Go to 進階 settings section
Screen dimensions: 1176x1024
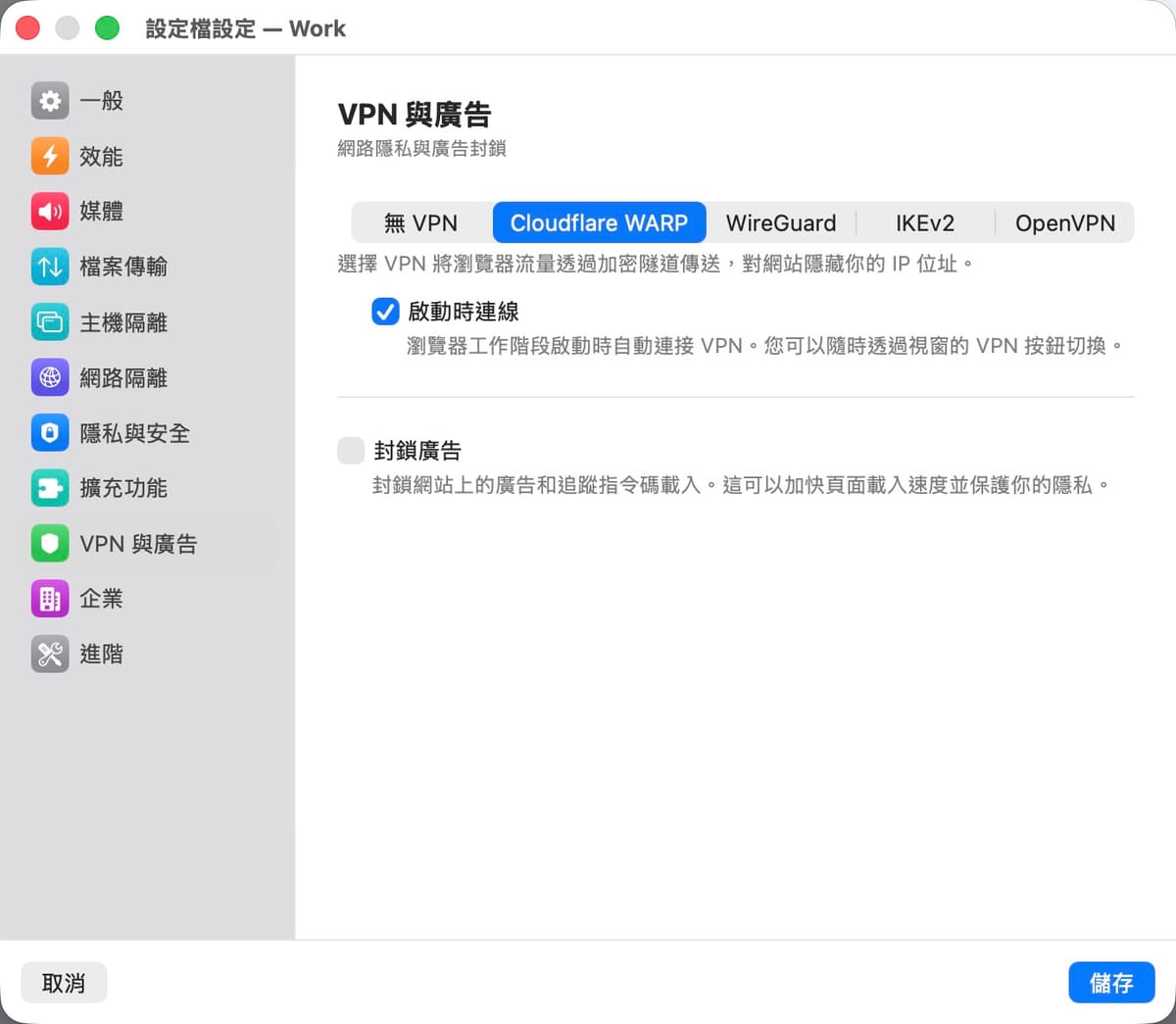[x=147, y=655]
